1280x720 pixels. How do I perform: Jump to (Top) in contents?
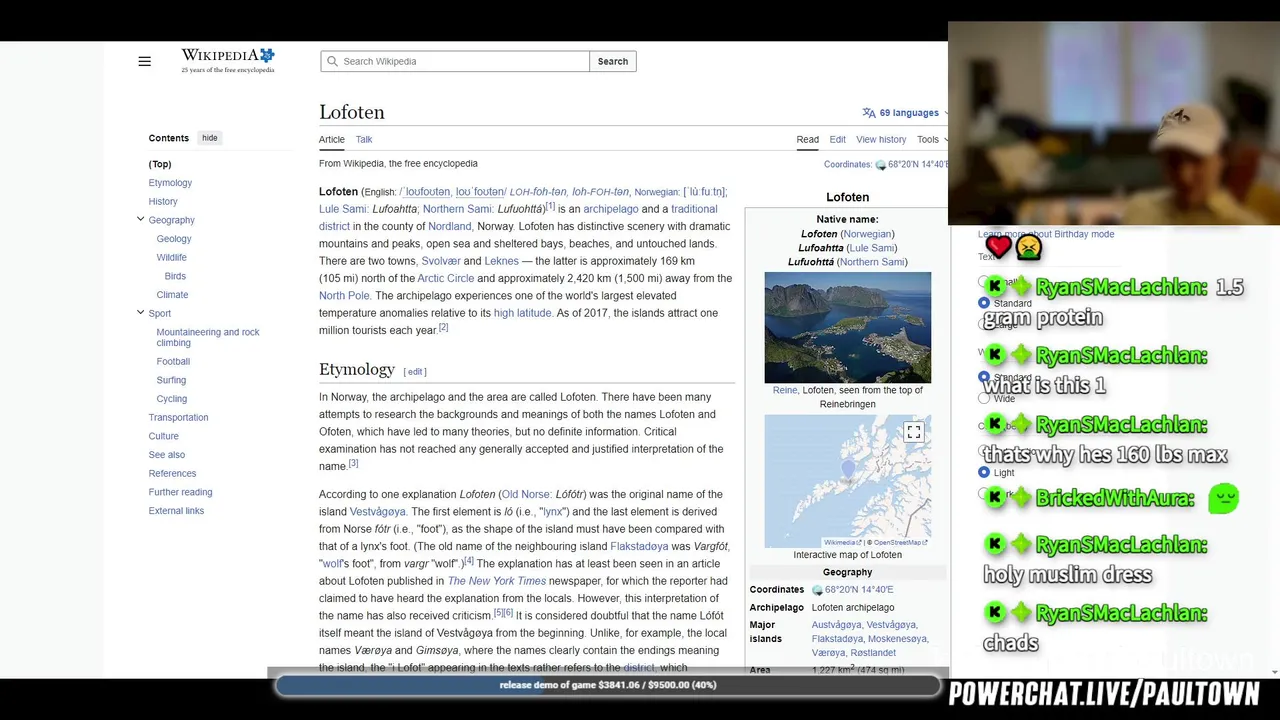pyautogui.click(x=160, y=164)
